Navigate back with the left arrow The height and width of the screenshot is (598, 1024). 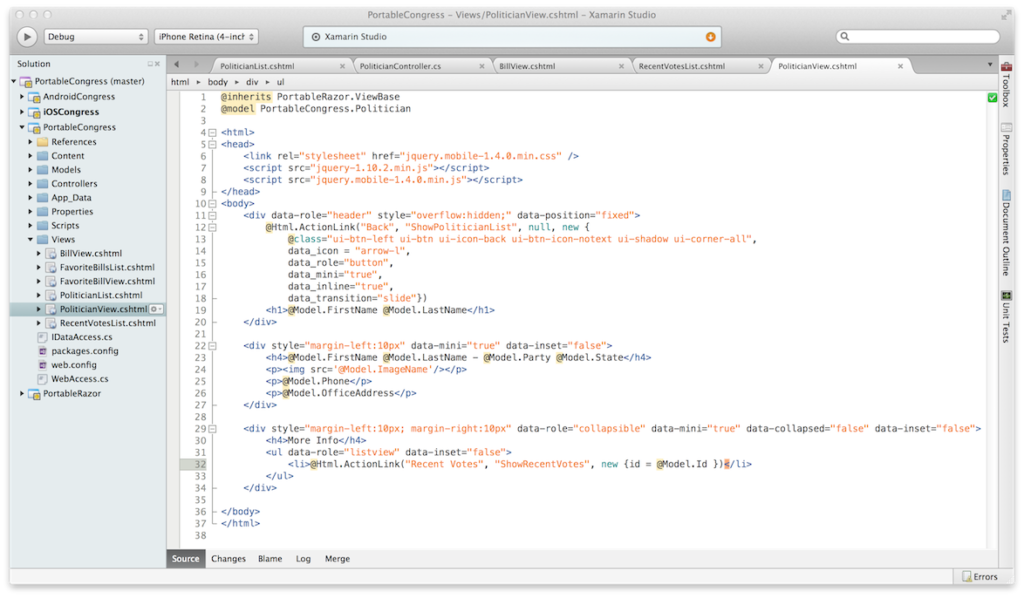coord(179,65)
